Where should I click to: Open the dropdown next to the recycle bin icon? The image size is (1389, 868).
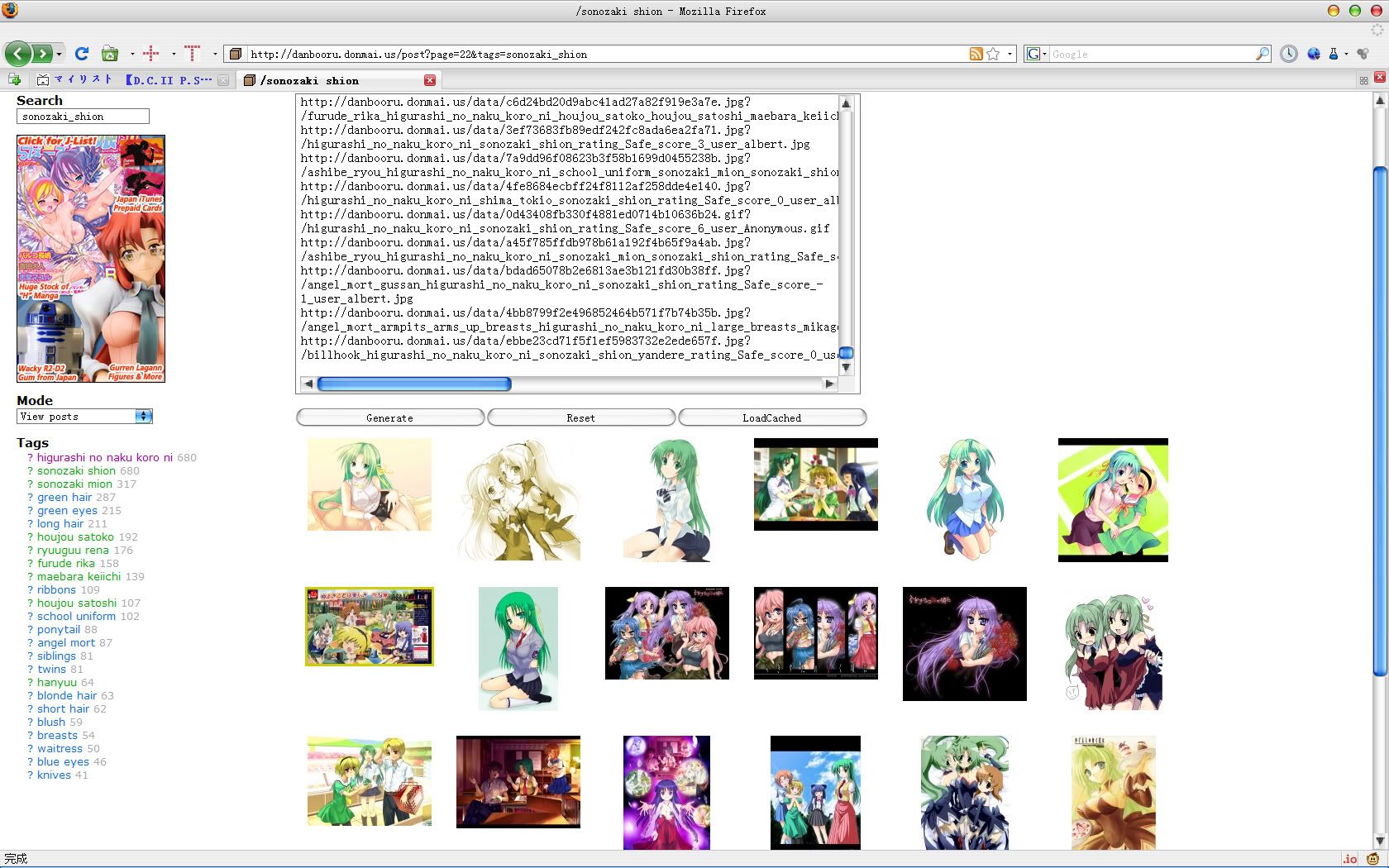(x=132, y=54)
